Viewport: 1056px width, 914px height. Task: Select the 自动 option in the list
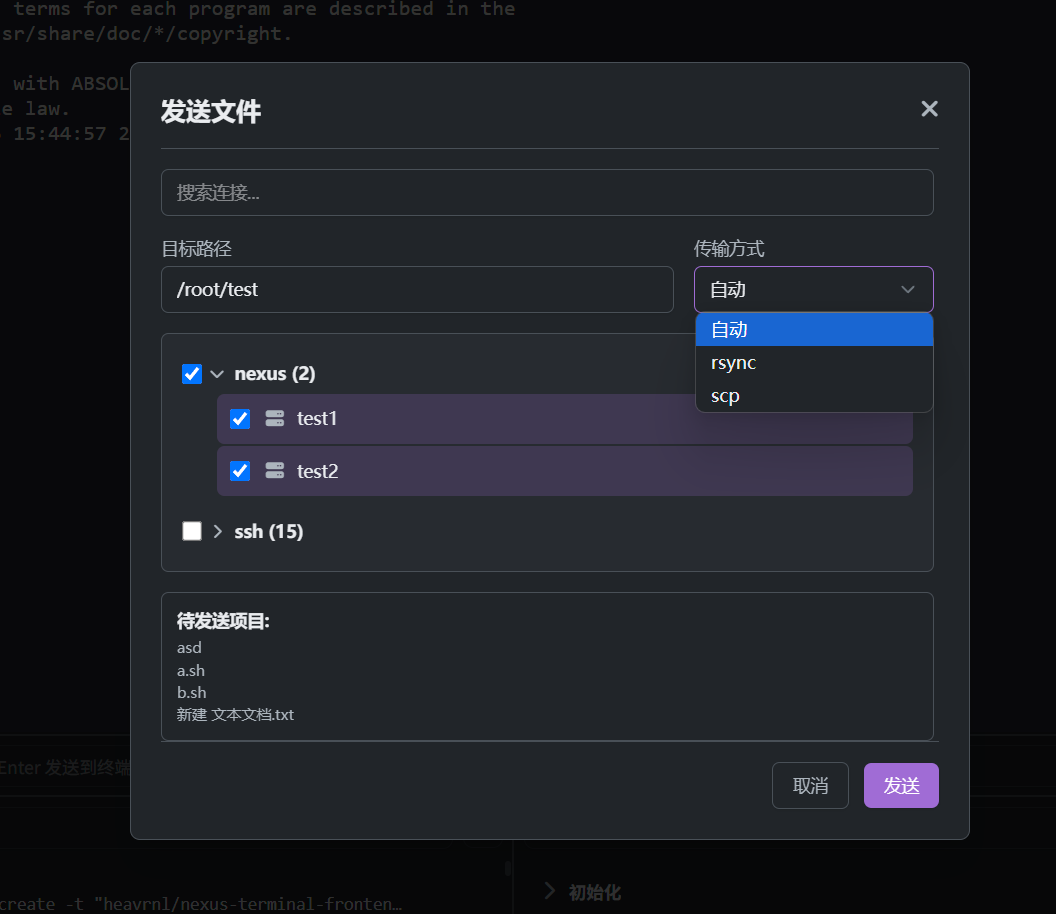(814, 329)
